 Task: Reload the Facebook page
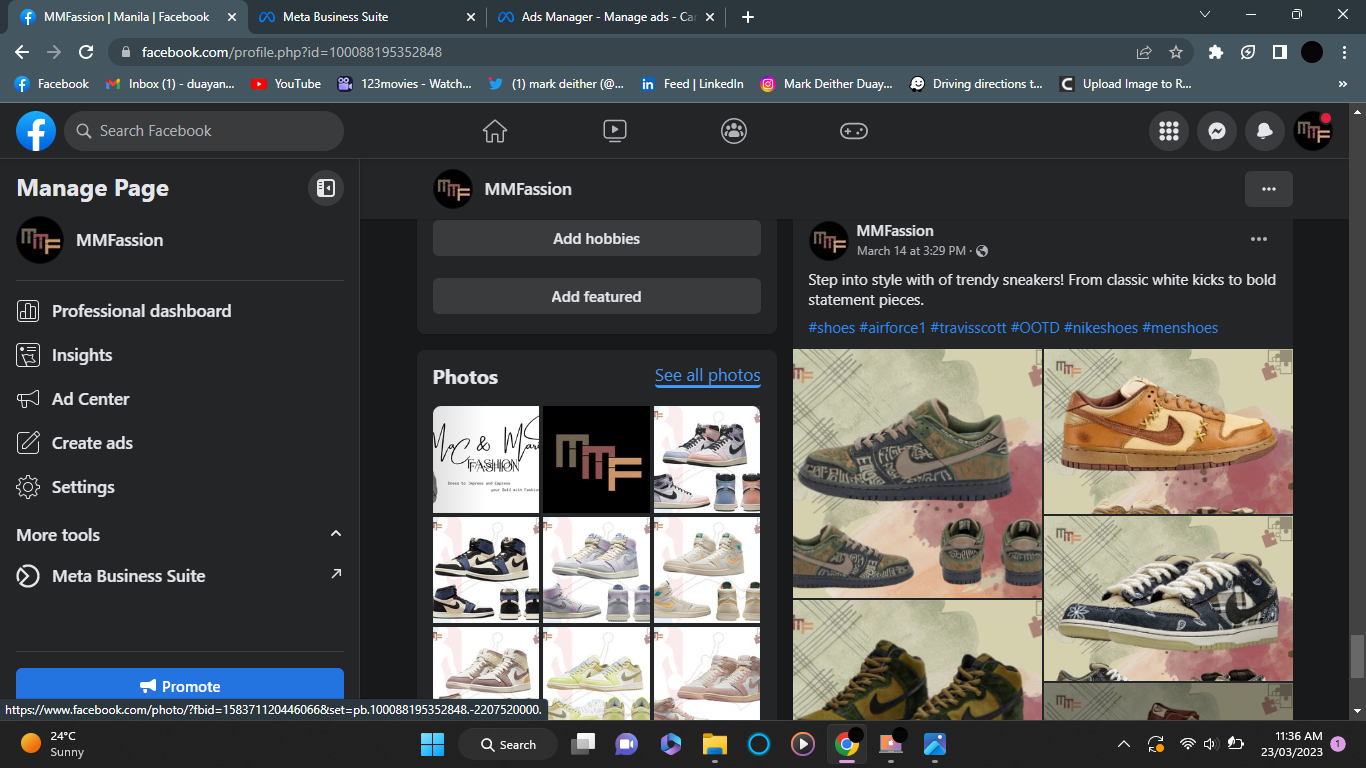[86, 52]
